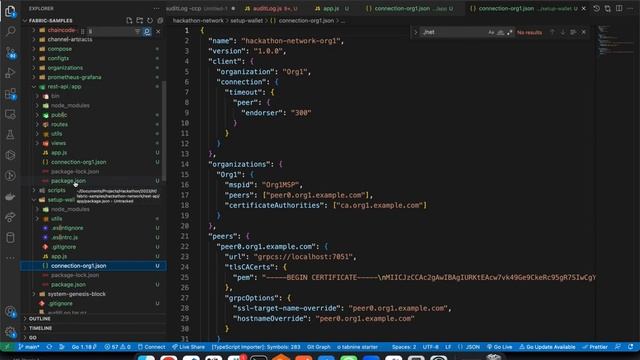This screenshot has height=360, width=640.
Task: Close the find widget
Action: click(x=584, y=32)
